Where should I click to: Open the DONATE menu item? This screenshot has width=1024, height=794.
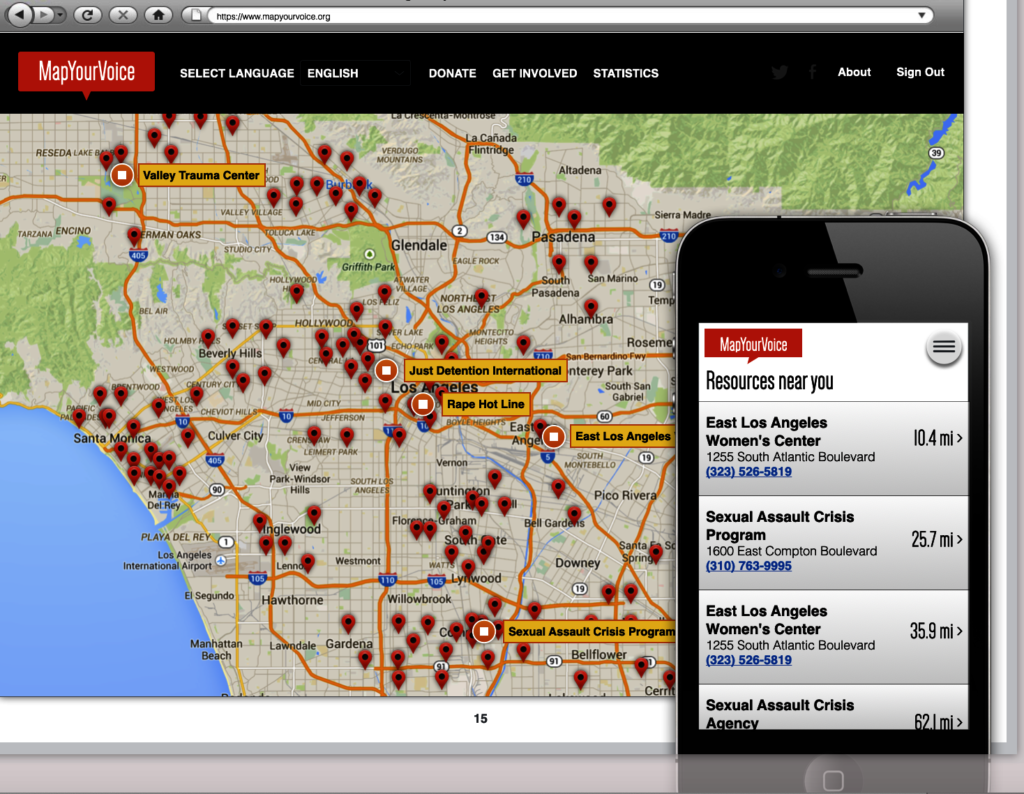point(452,73)
